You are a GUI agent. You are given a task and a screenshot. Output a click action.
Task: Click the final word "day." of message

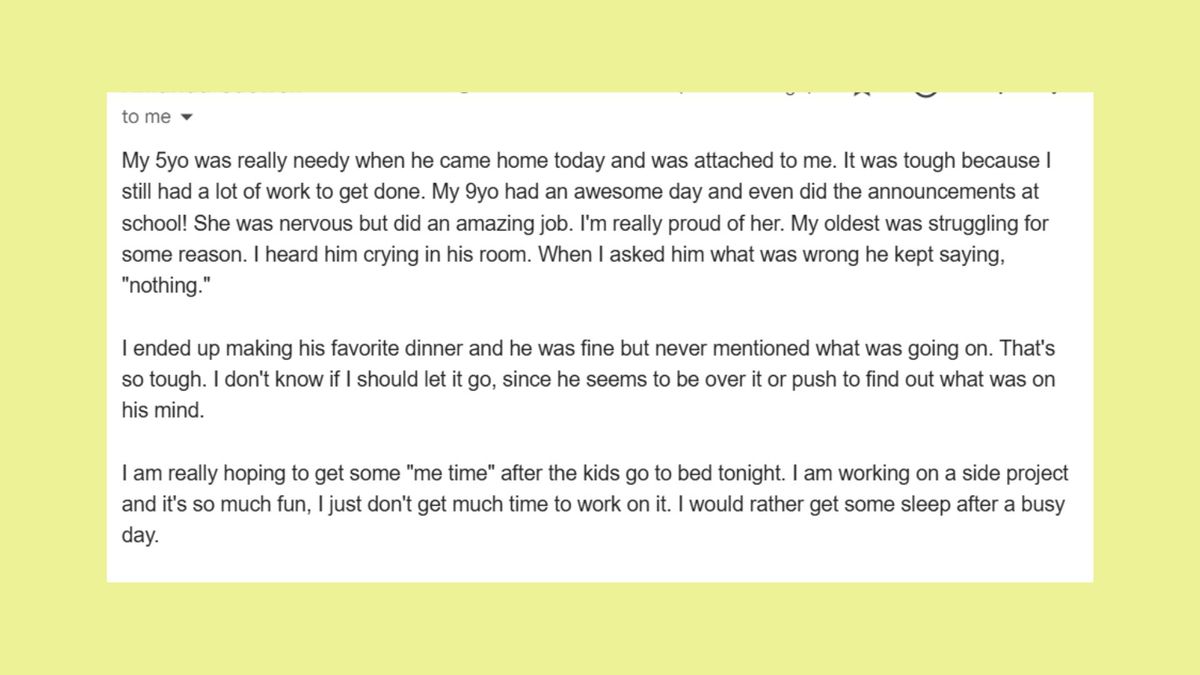click(140, 536)
